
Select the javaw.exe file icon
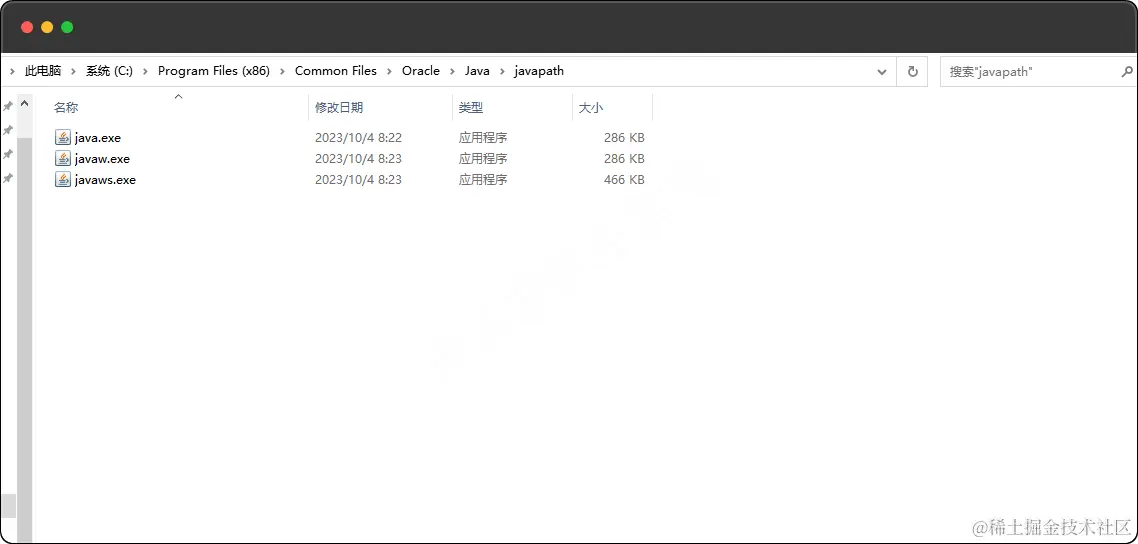(63, 159)
